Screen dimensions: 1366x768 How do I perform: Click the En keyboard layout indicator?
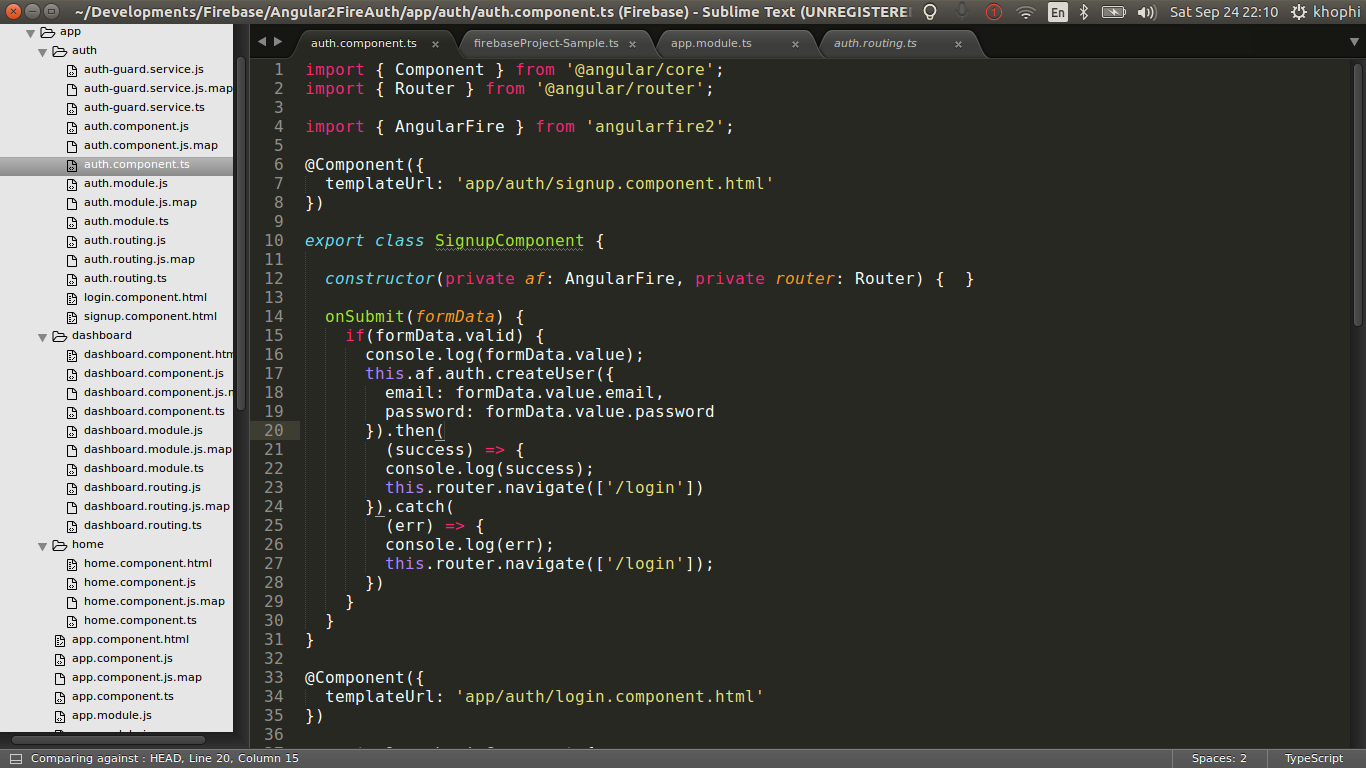coord(1057,13)
